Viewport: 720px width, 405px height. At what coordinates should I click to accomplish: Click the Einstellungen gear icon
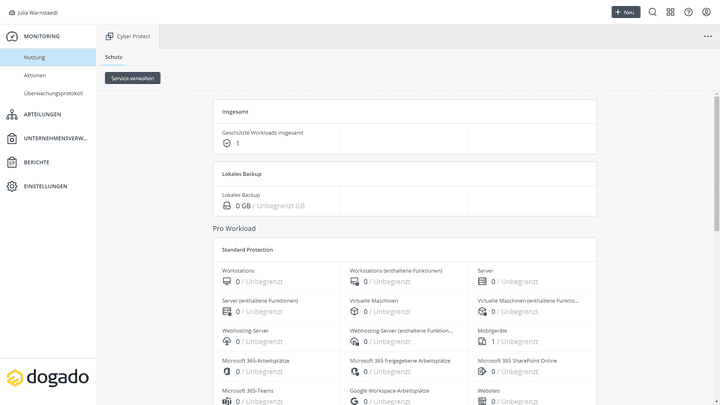(x=12, y=186)
